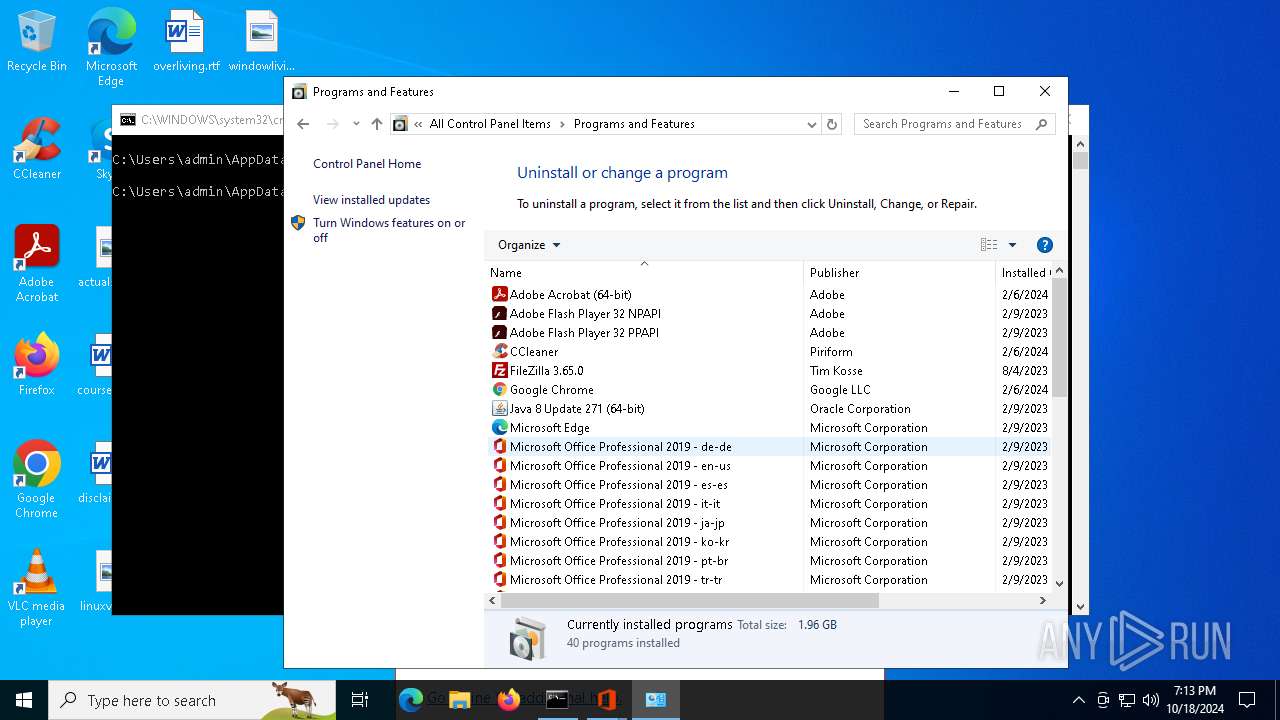
Task: Select Adobe Flash Player 32 PPAPI row
Action: (x=770, y=332)
